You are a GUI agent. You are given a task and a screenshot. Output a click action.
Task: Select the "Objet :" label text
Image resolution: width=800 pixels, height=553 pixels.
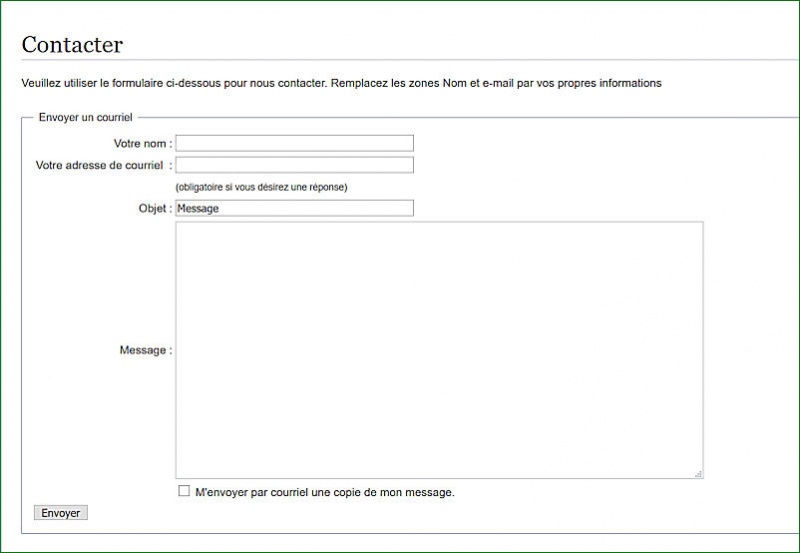(x=155, y=209)
